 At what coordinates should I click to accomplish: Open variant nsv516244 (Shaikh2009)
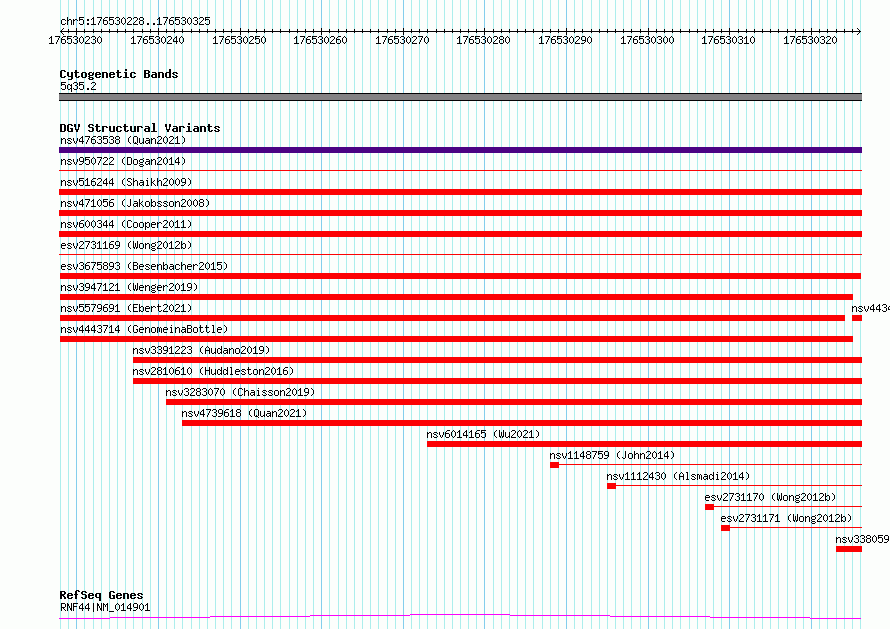(126, 182)
